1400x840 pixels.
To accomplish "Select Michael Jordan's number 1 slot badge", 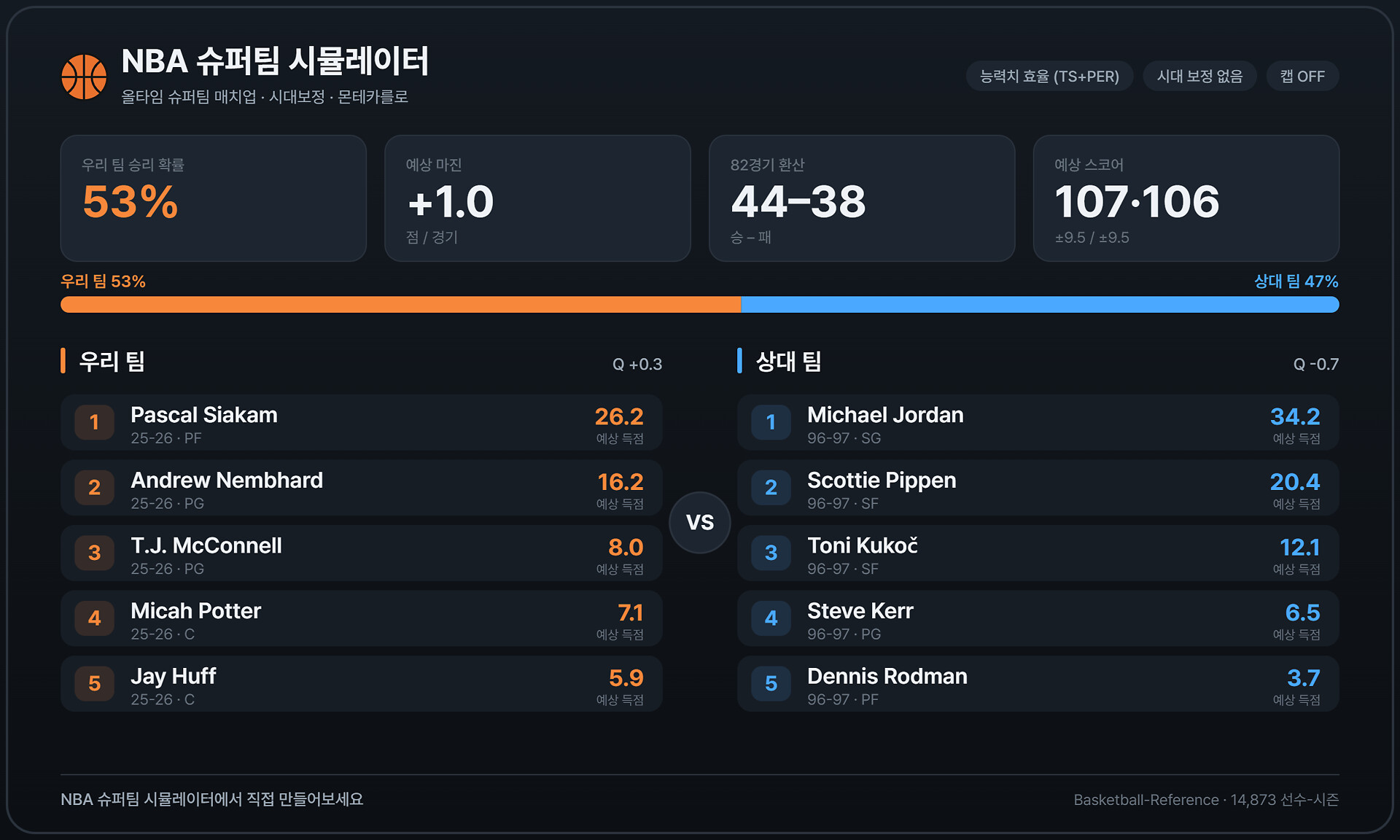I will click(771, 422).
